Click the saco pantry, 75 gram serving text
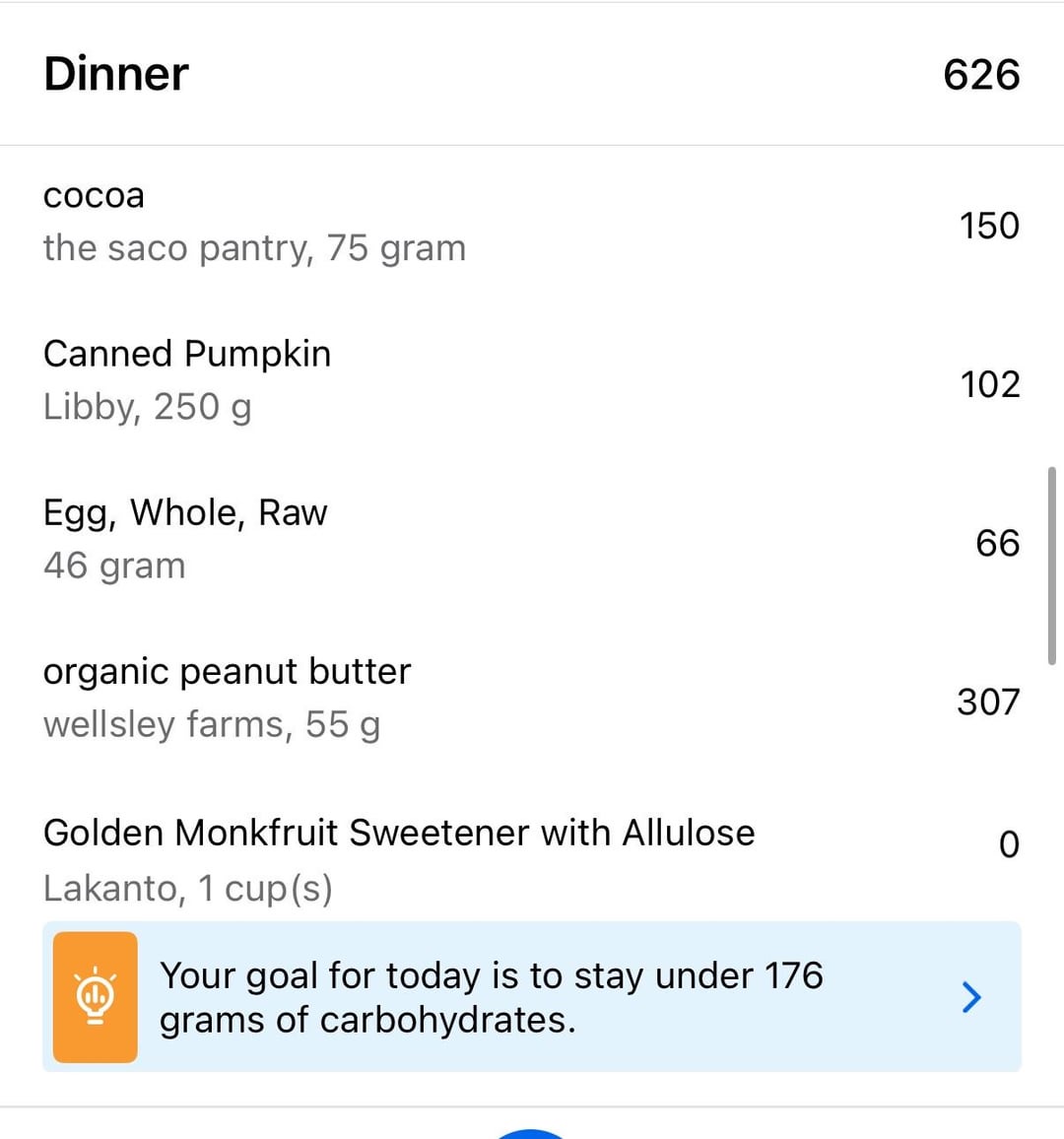Viewport: 1064px width, 1139px height. [254, 248]
